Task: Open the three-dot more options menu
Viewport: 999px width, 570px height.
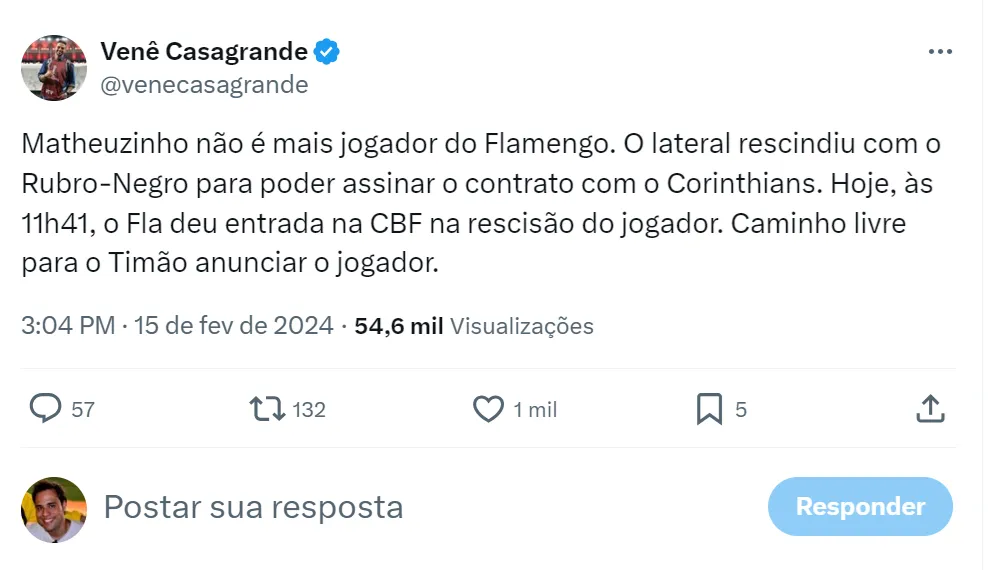Action: (939, 52)
